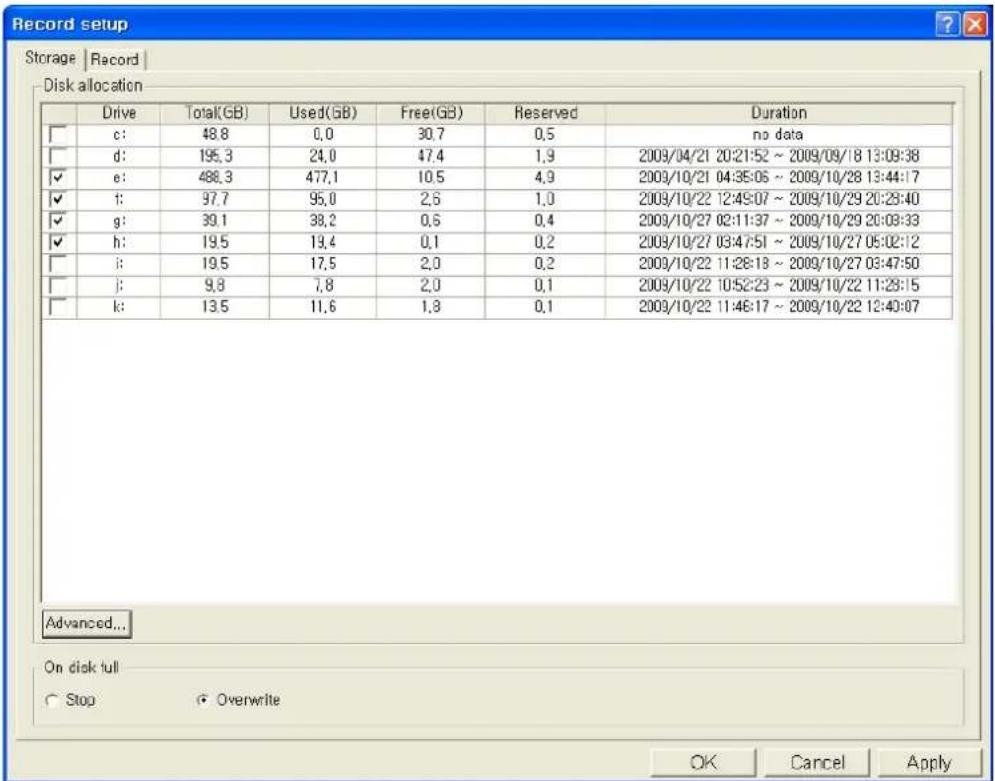Image resolution: width=995 pixels, height=781 pixels.
Task: Enable the checkbox for drive d:
Action: click(x=58, y=156)
